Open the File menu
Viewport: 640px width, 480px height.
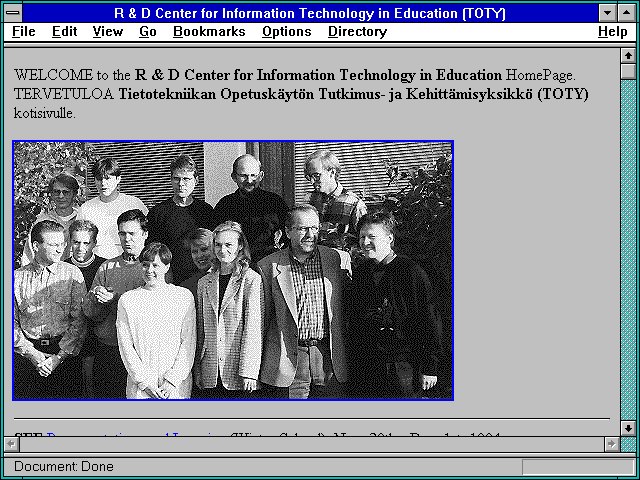(24, 32)
